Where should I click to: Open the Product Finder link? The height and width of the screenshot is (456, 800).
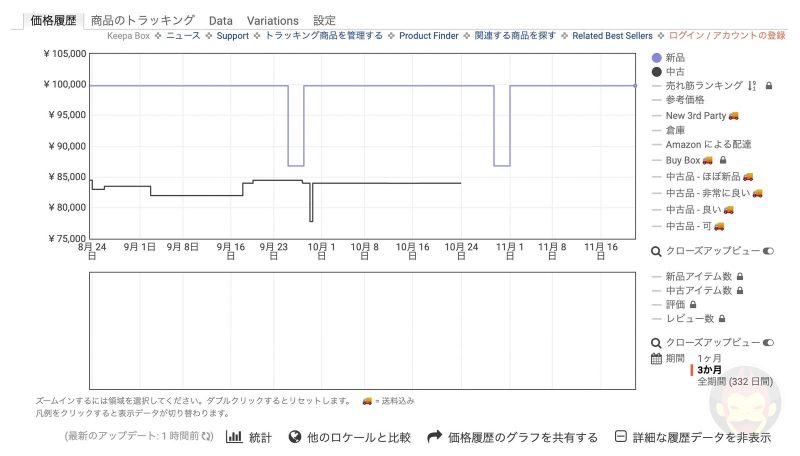pyautogui.click(x=429, y=36)
